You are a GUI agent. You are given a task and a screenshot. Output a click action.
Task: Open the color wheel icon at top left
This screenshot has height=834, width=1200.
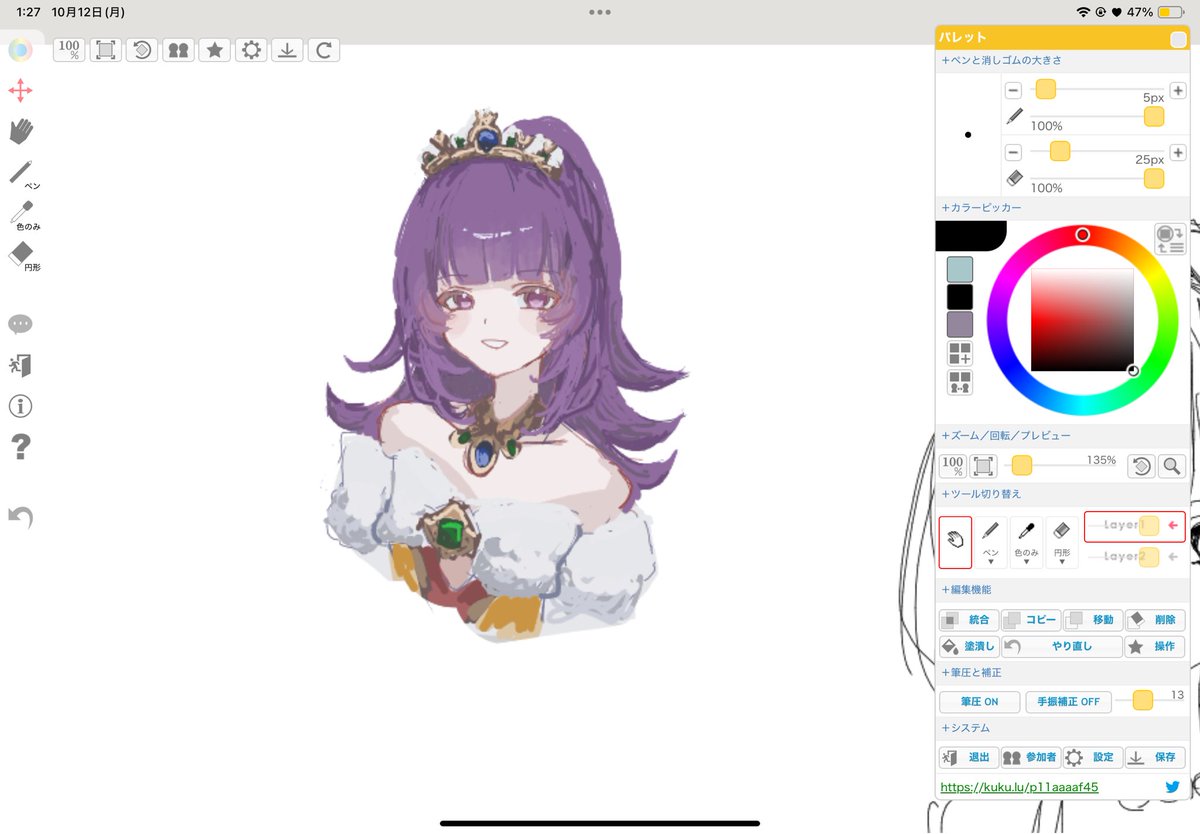point(20,49)
